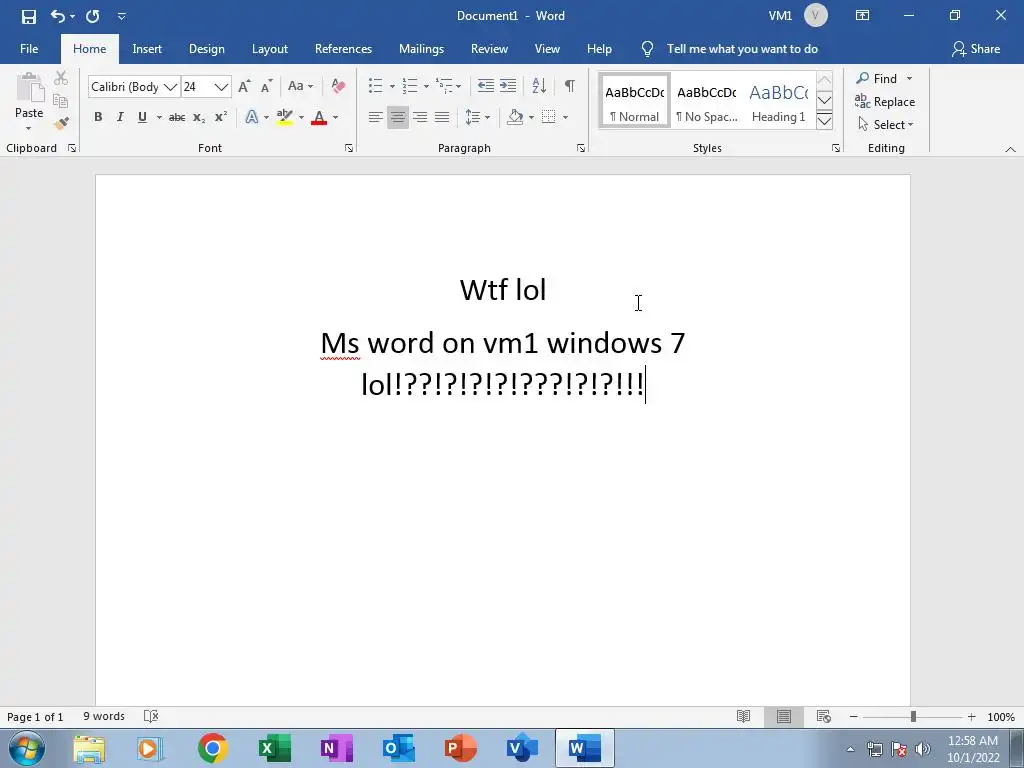Decrease the paragraph indent
1024x768 pixels.
coord(486,86)
